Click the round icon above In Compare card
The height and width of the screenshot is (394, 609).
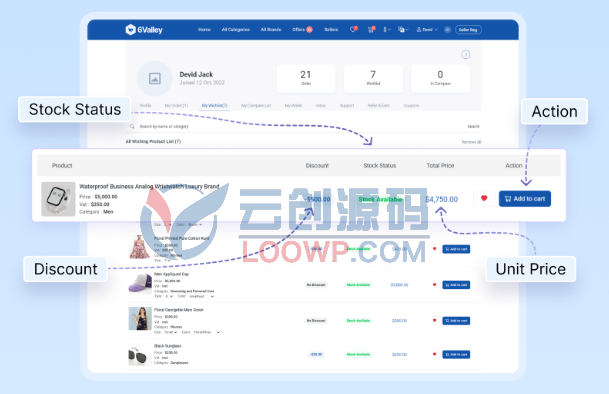465,54
